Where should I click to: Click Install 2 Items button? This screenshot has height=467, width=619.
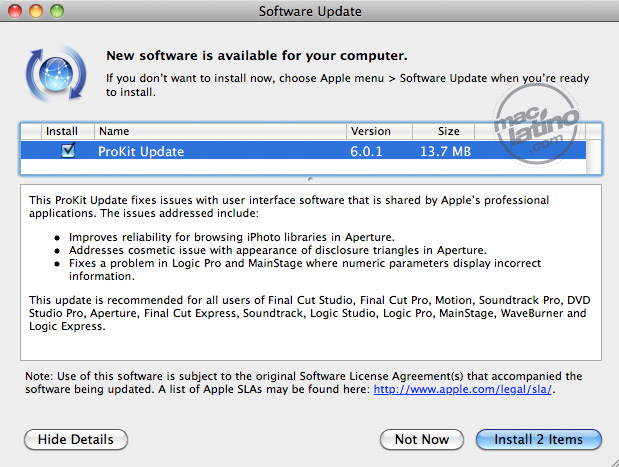click(538, 439)
